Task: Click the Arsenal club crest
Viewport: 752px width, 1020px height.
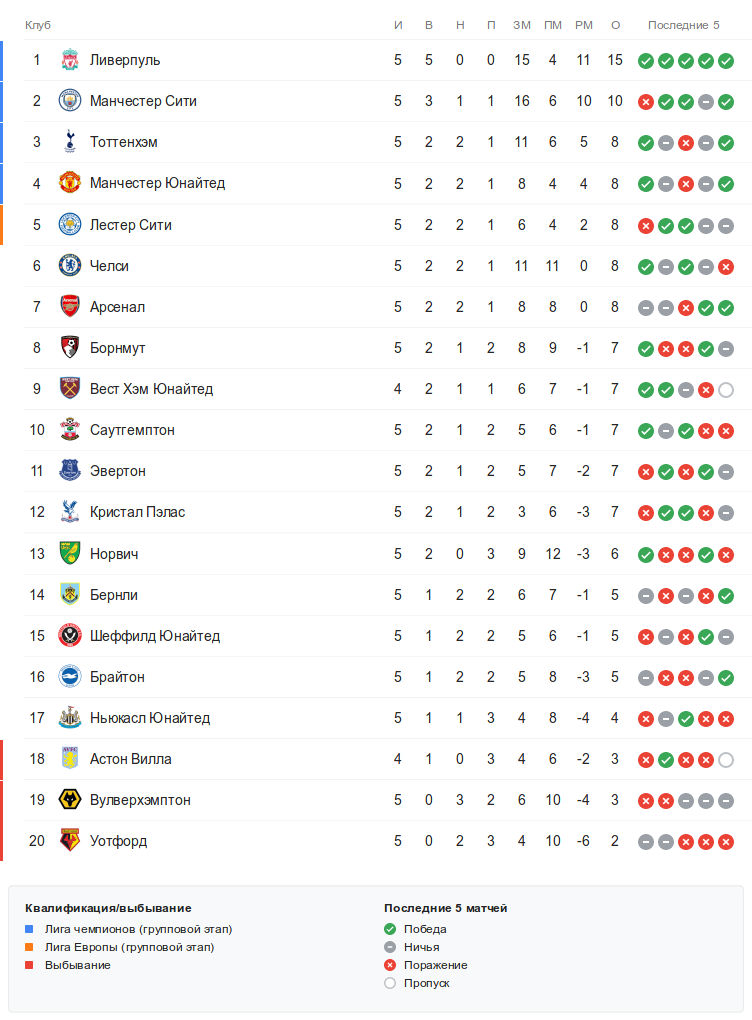Action: pos(69,307)
